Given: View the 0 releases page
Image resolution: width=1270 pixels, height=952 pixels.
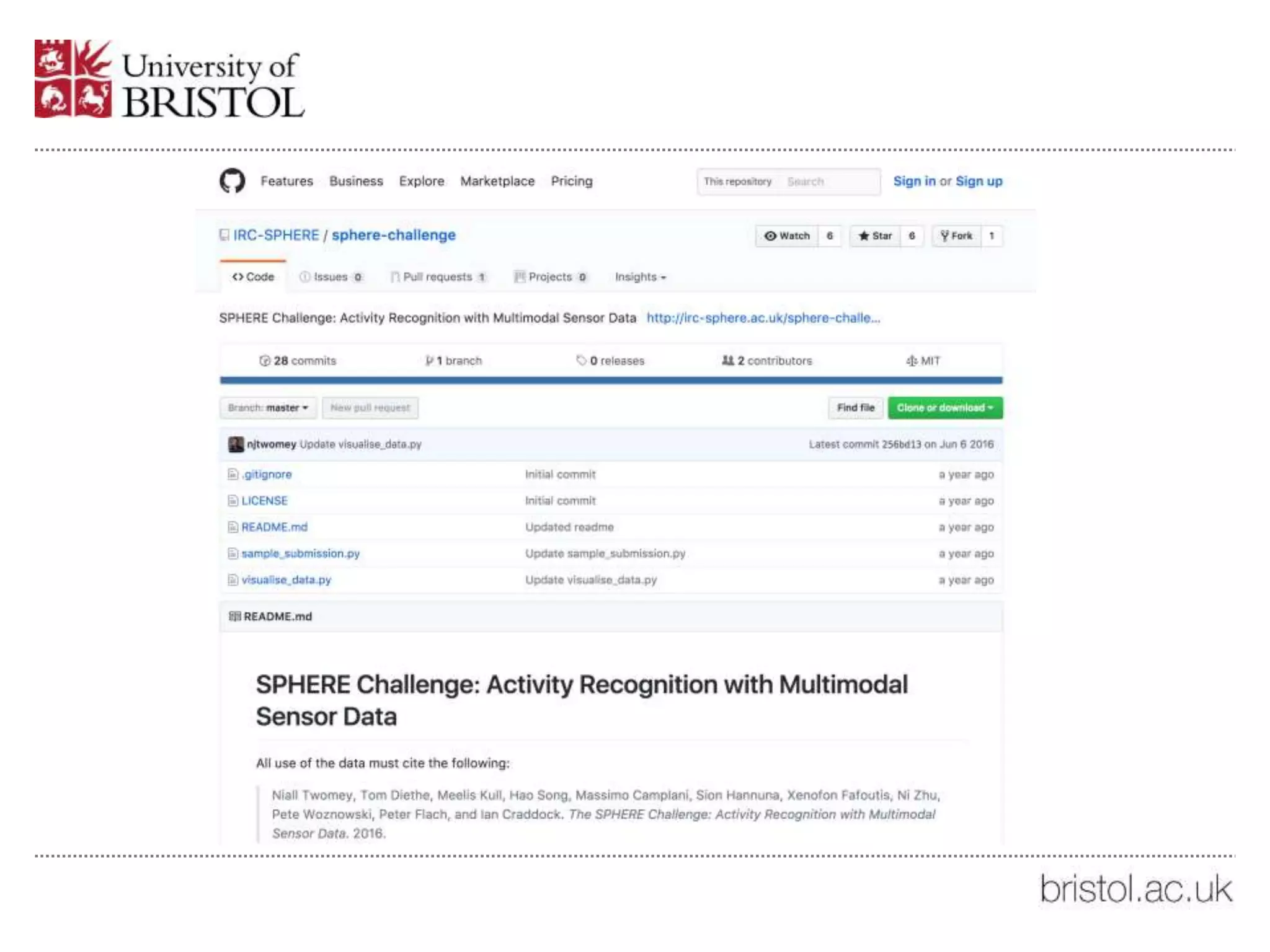Looking at the screenshot, I should [610, 361].
